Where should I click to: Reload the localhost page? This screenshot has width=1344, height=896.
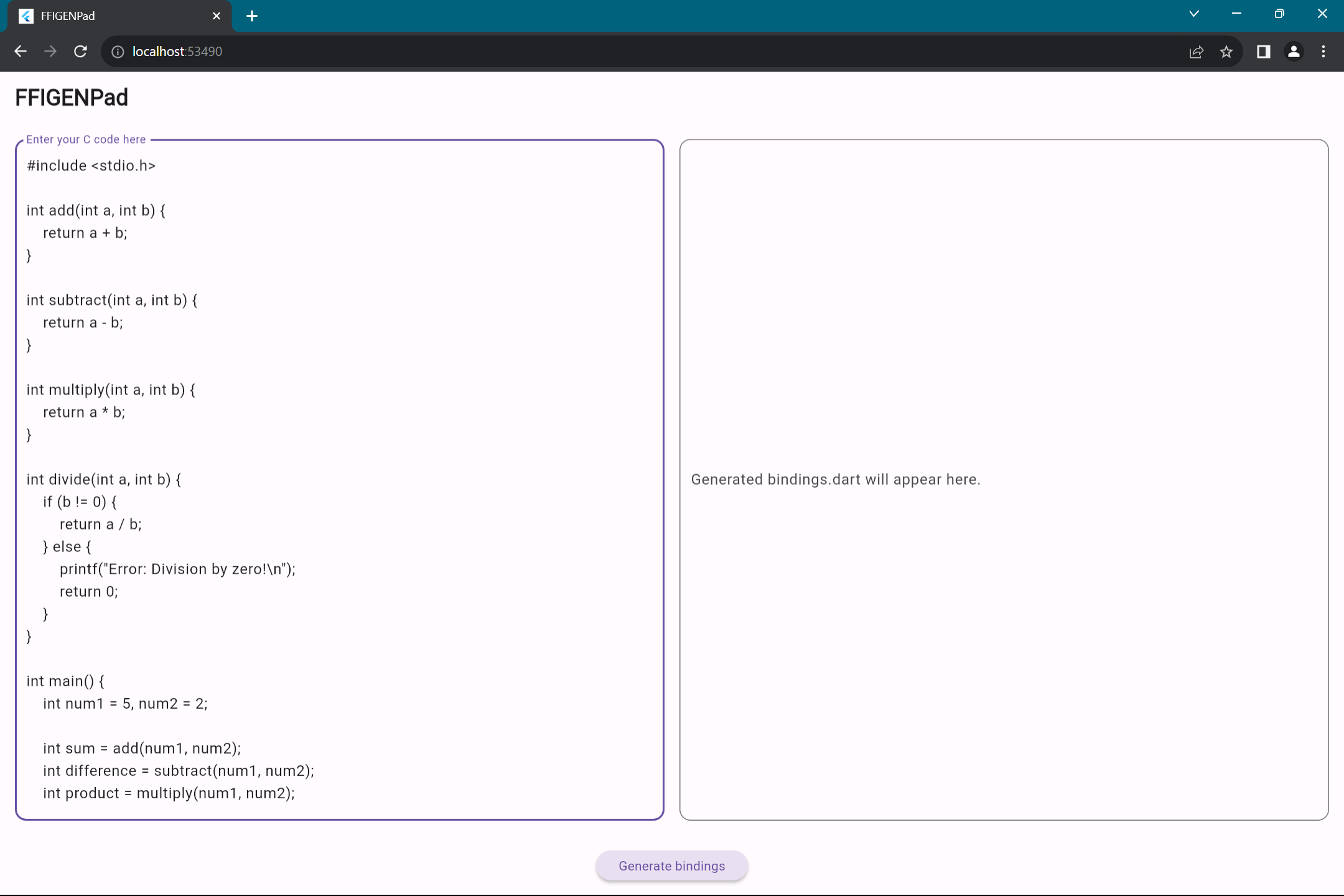tap(80, 52)
